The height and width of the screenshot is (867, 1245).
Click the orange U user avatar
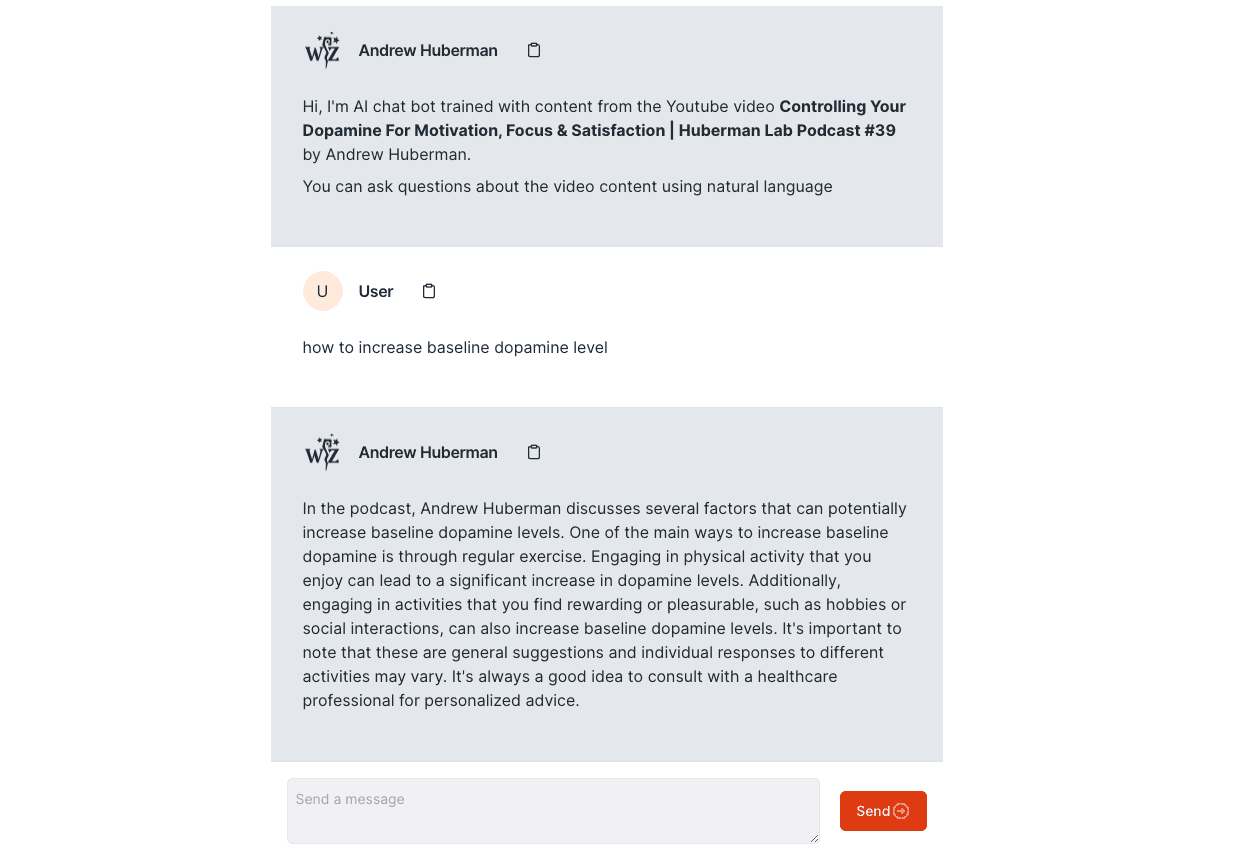tap(322, 291)
